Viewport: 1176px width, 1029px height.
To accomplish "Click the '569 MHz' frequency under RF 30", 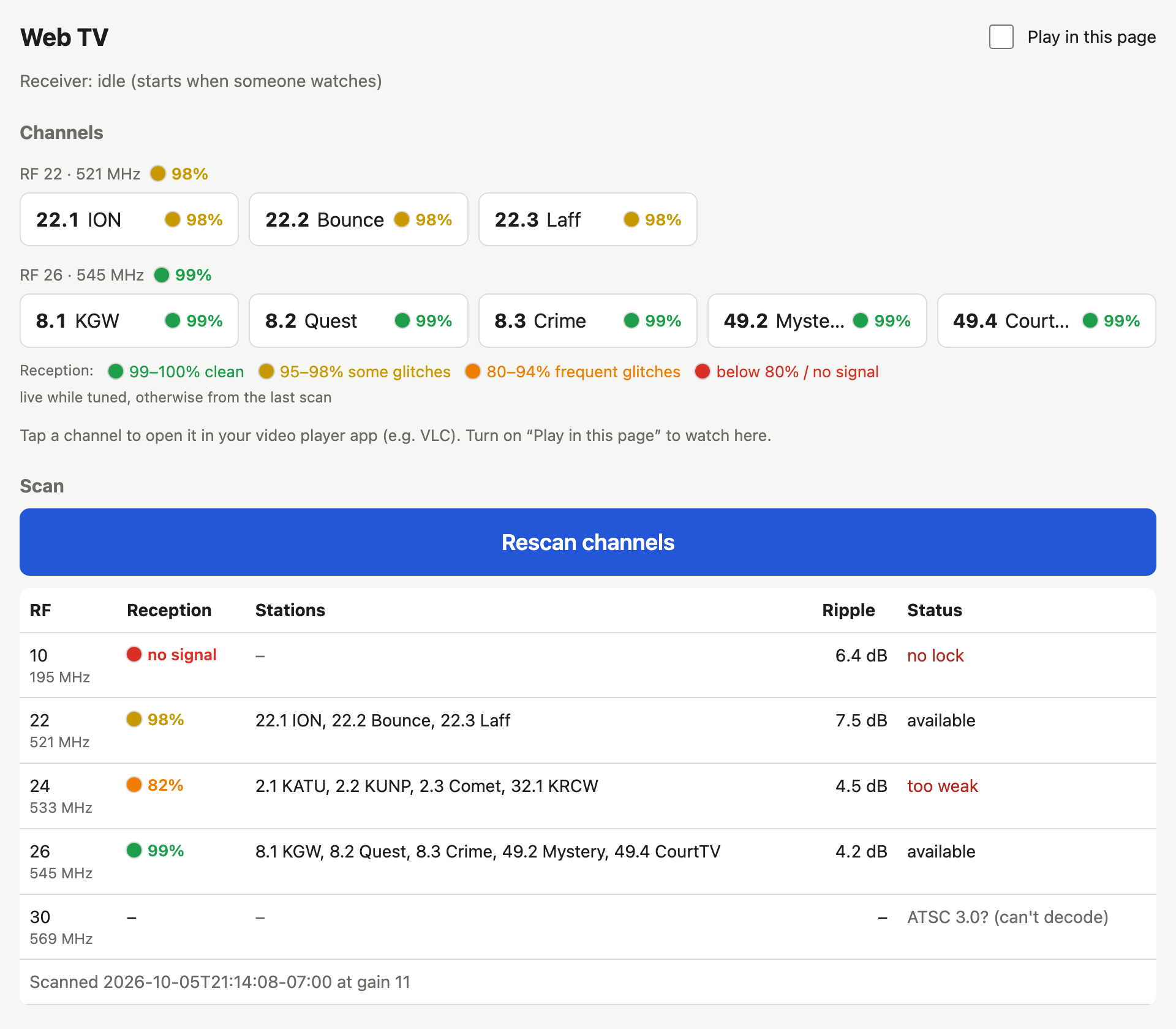I will click(61, 938).
